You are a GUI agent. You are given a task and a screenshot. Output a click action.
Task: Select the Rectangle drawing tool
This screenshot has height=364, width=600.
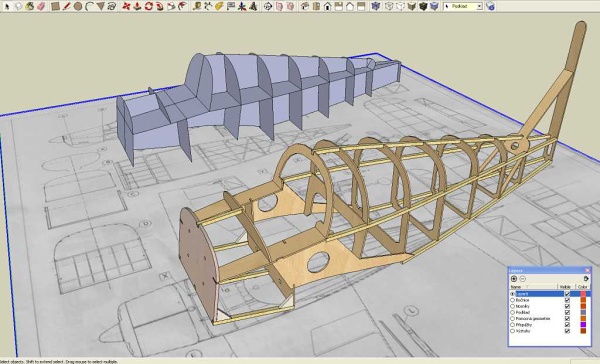55,6
